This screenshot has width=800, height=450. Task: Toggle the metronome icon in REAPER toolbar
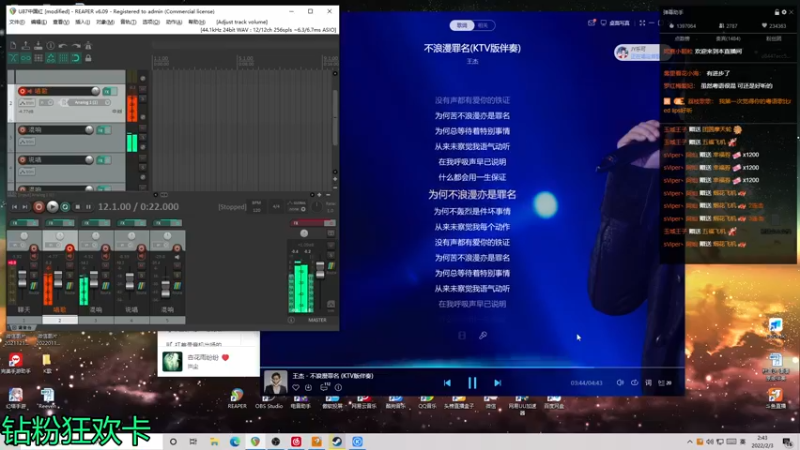(x=88, y=45)
